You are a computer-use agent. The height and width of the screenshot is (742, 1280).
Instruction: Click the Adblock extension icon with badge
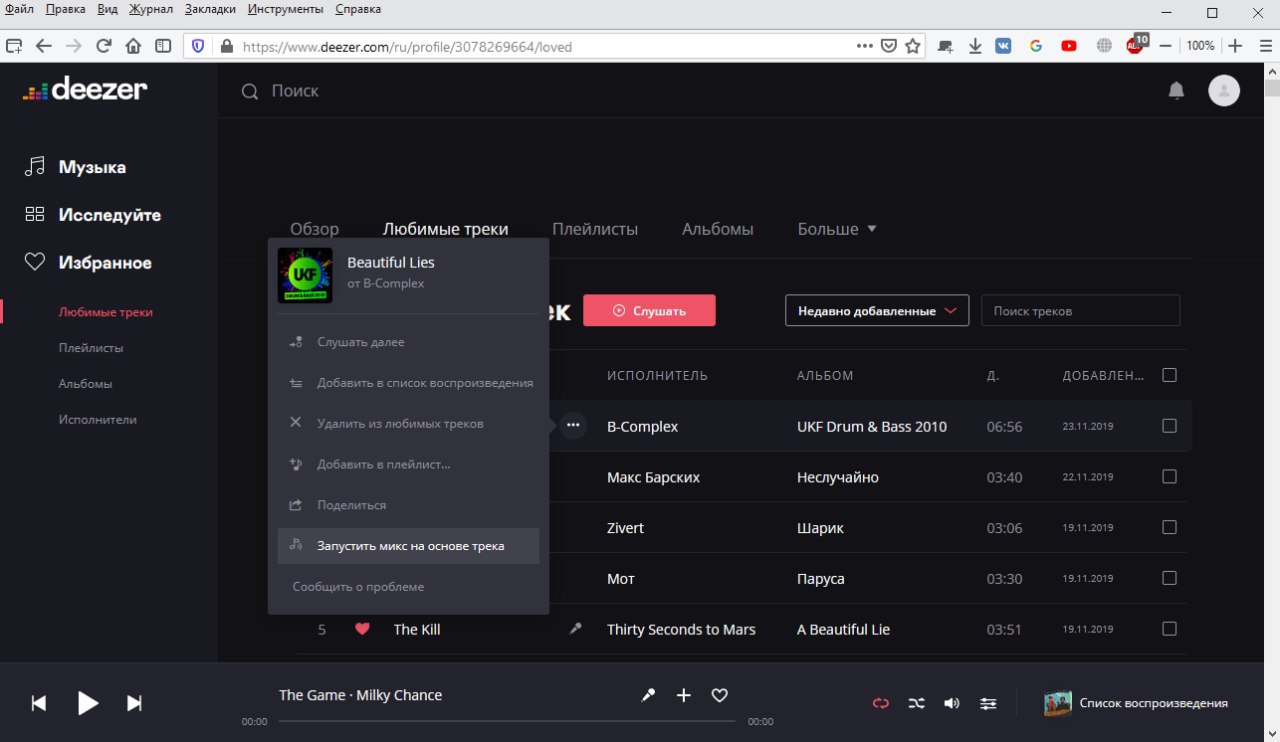pyautogui.click(x=1136, y=44)
